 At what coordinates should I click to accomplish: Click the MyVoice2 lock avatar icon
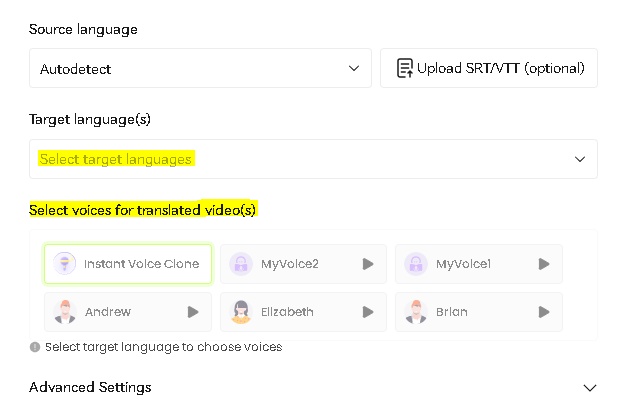pos(240,264)
